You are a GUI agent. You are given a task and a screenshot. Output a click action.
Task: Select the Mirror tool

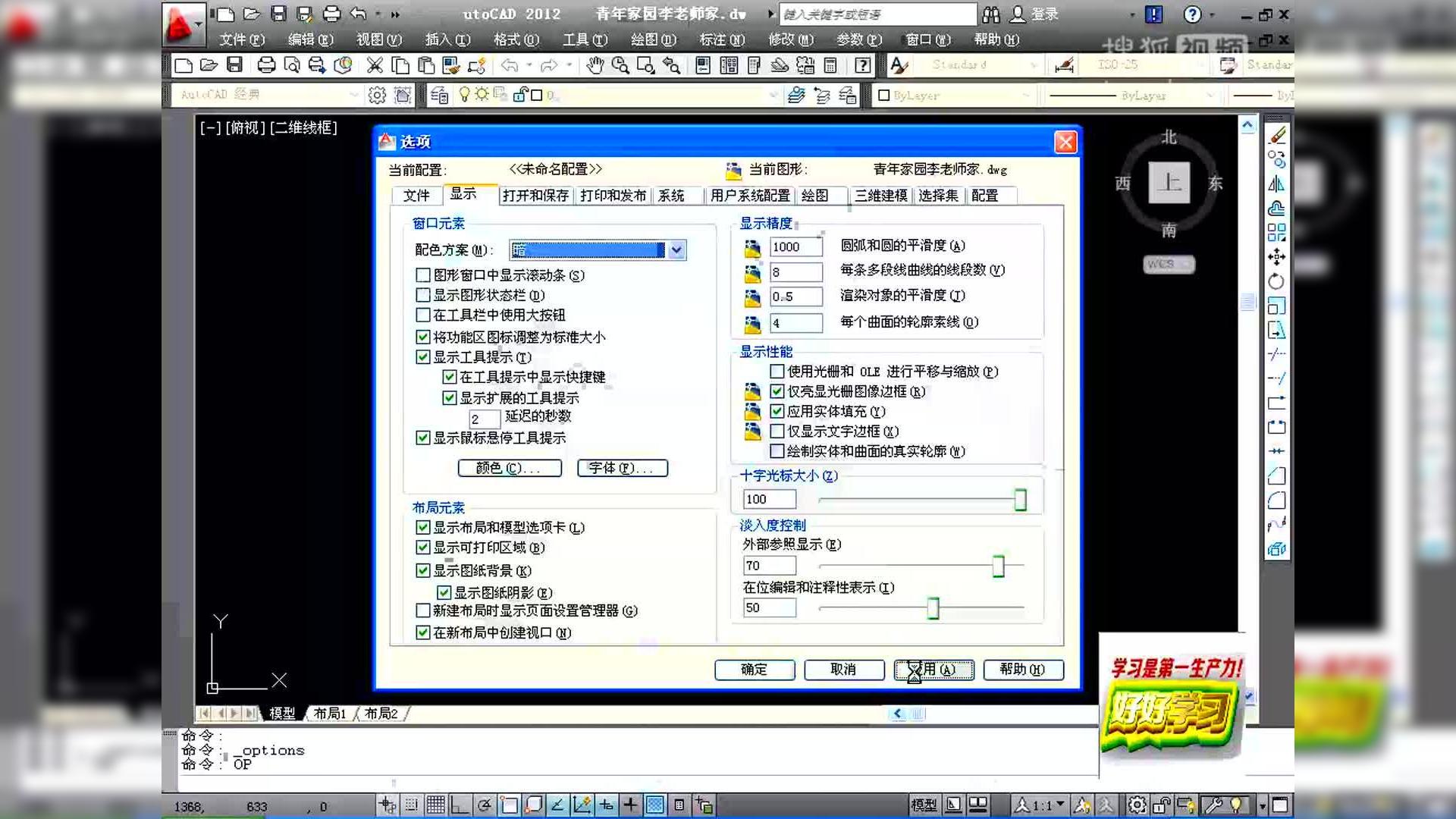pos(1278,182)
